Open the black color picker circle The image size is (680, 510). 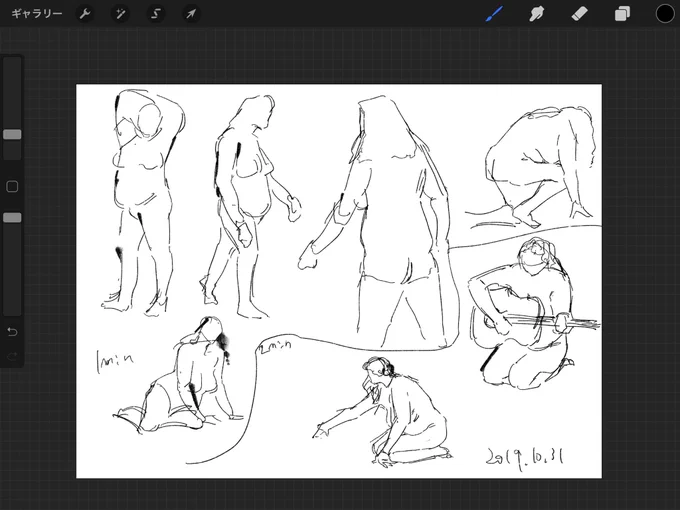[x=664, y=14]
